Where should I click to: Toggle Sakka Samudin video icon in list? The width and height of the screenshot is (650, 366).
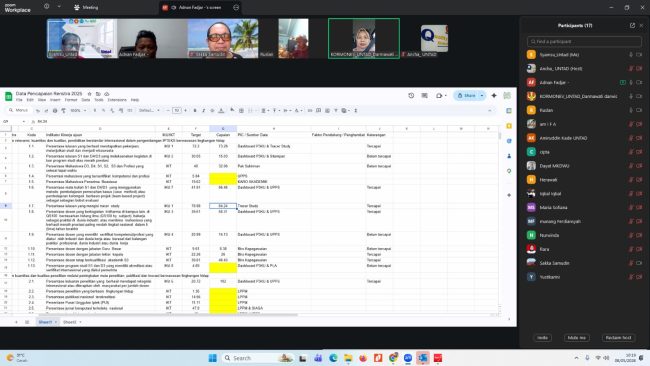point(639,263)
